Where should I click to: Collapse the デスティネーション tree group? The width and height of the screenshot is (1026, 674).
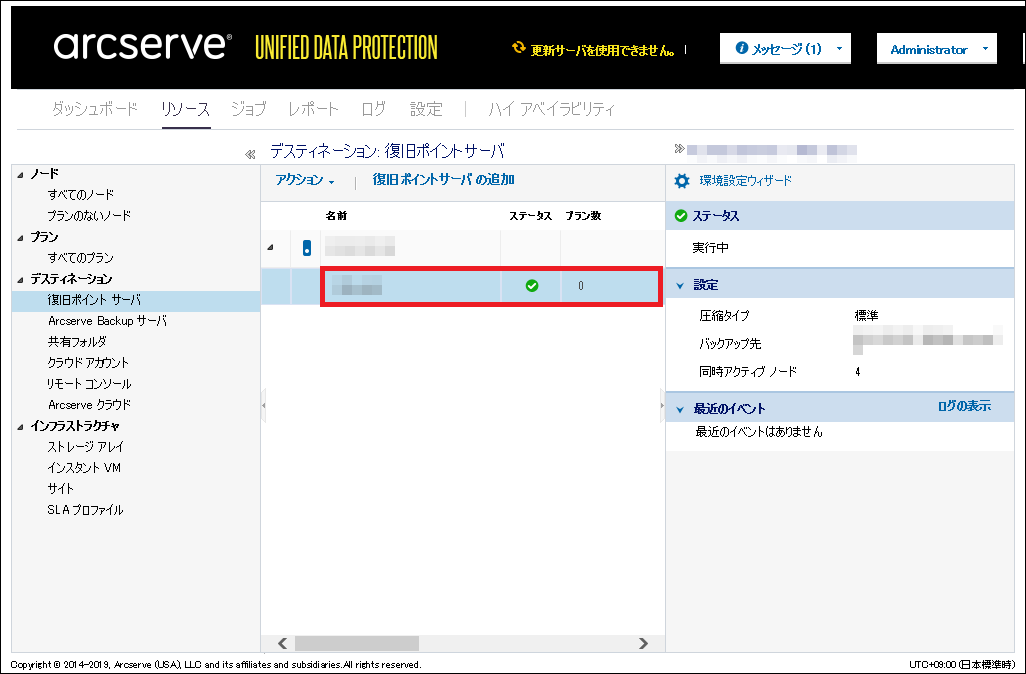[20, 279]
